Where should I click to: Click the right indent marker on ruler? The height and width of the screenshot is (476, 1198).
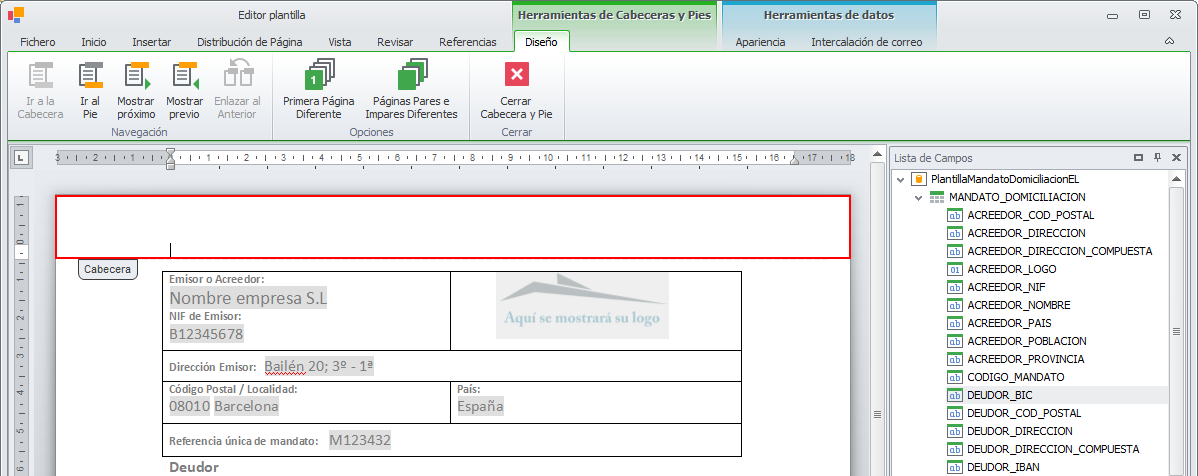coord(795,160)
